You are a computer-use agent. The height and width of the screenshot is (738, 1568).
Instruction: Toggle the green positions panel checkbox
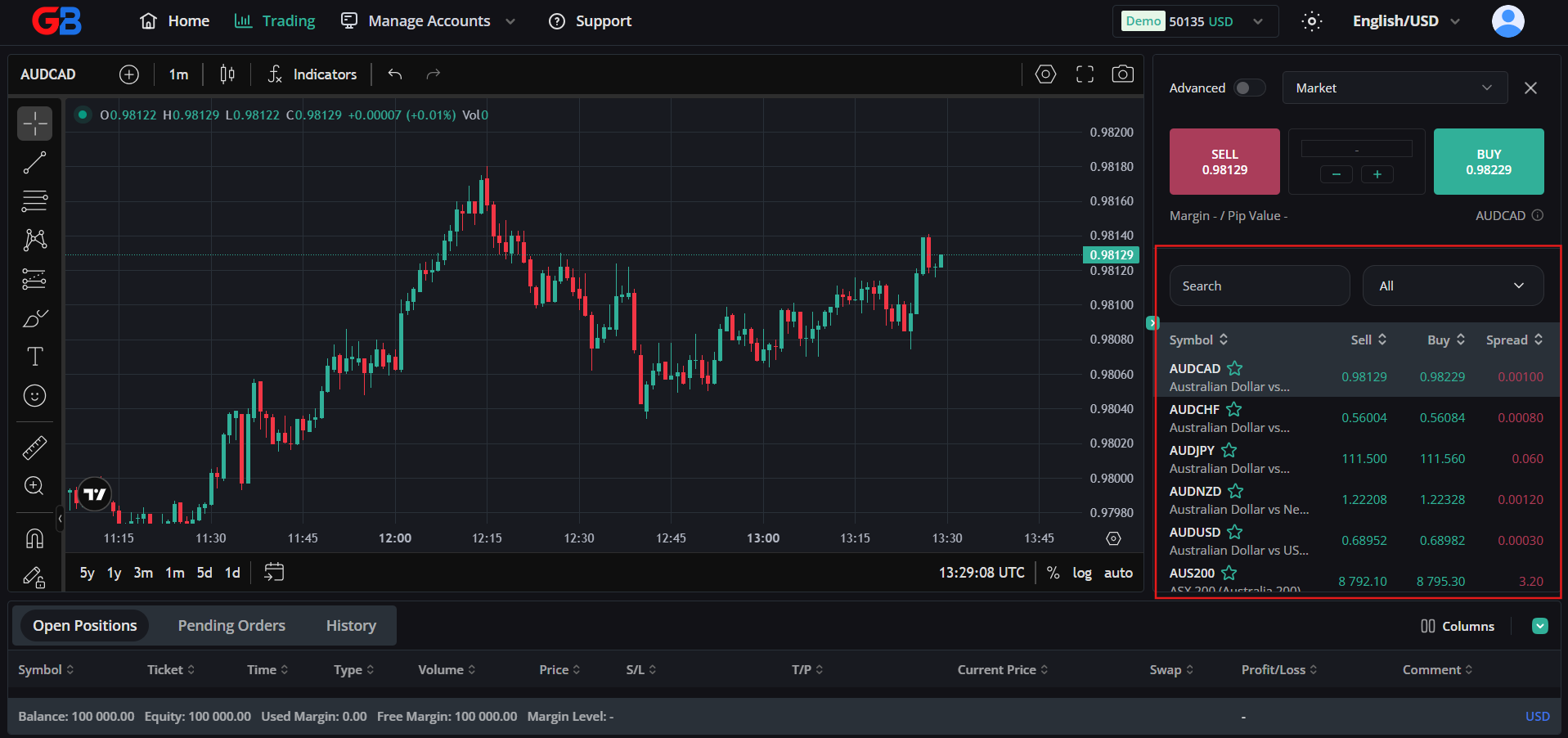pos(1540,626)
